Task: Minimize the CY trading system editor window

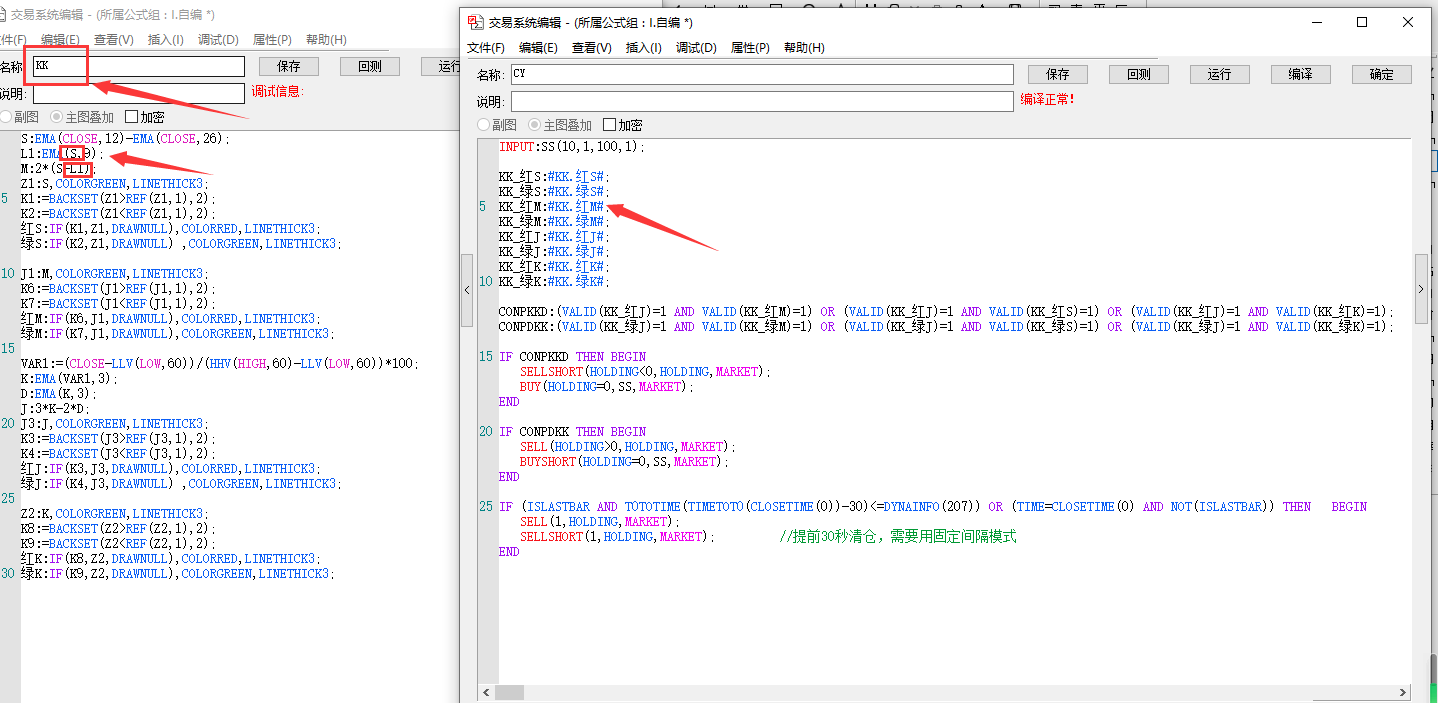Action: point(1316,22)
